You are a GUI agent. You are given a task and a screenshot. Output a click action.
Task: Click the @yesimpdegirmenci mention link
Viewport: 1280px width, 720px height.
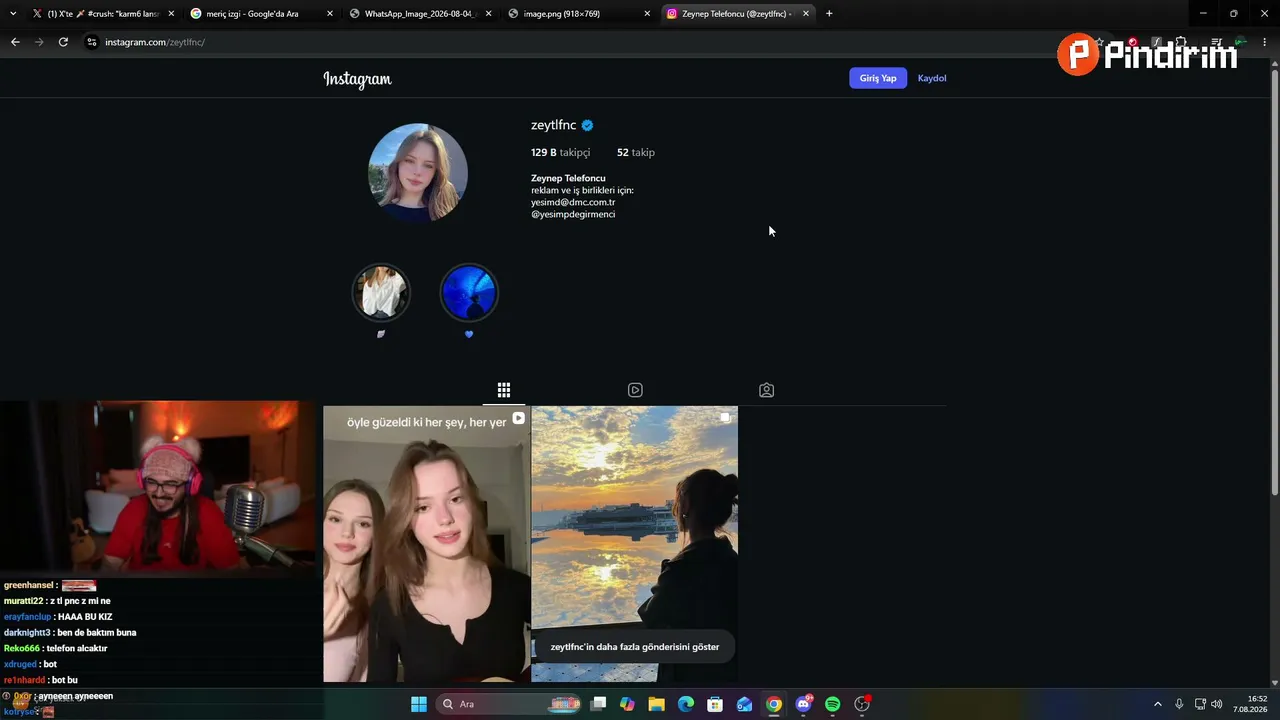click(573, 214)
